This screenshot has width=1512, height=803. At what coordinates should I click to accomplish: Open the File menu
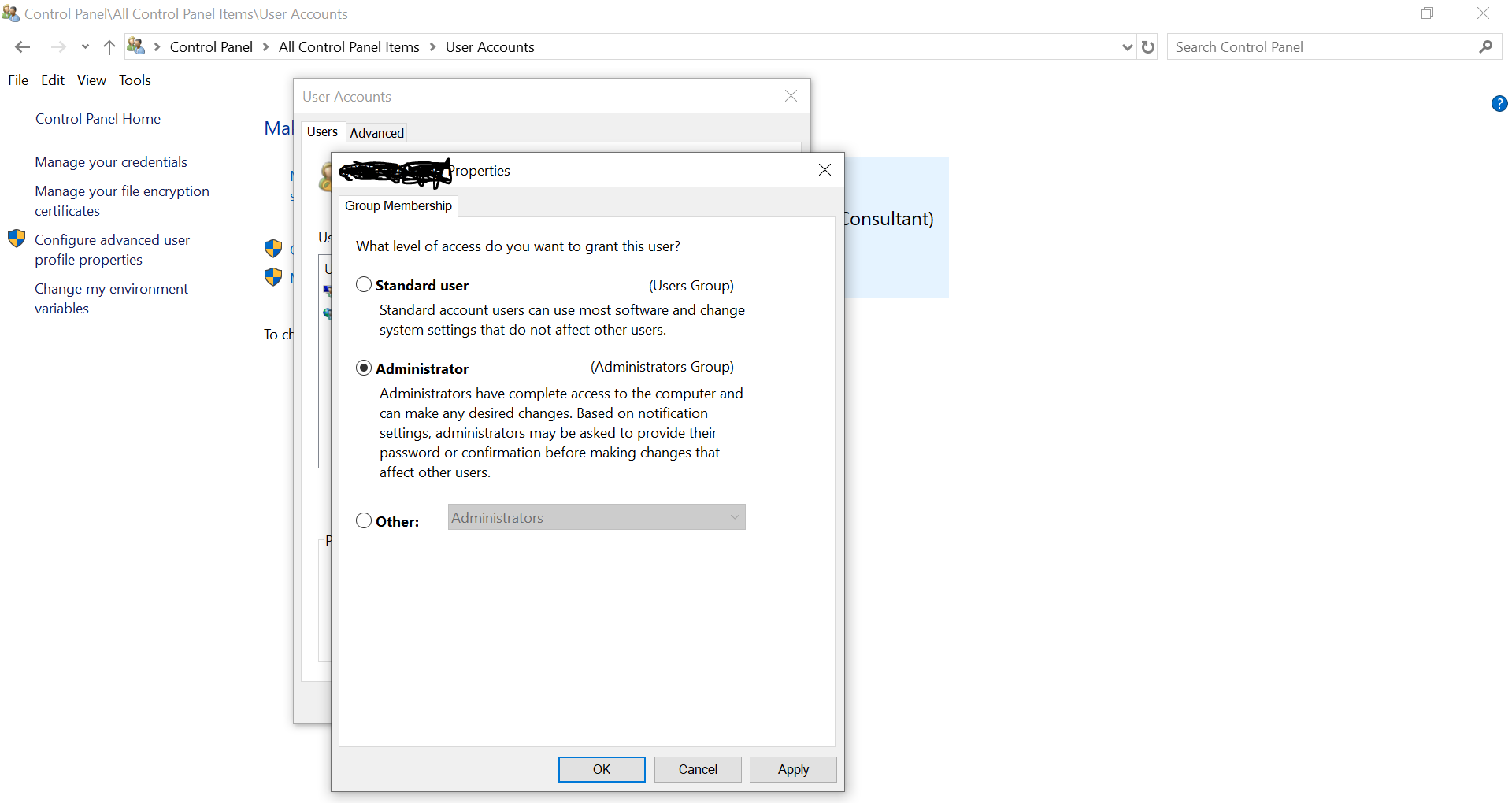pyautogui.click(x=18, y=80)
